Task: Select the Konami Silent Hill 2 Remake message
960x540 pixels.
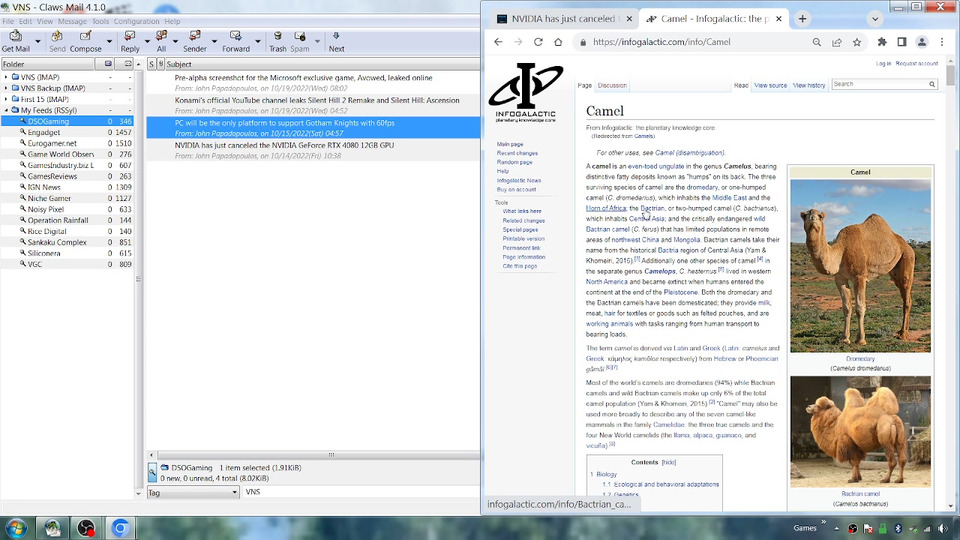Action: [313, 105]
